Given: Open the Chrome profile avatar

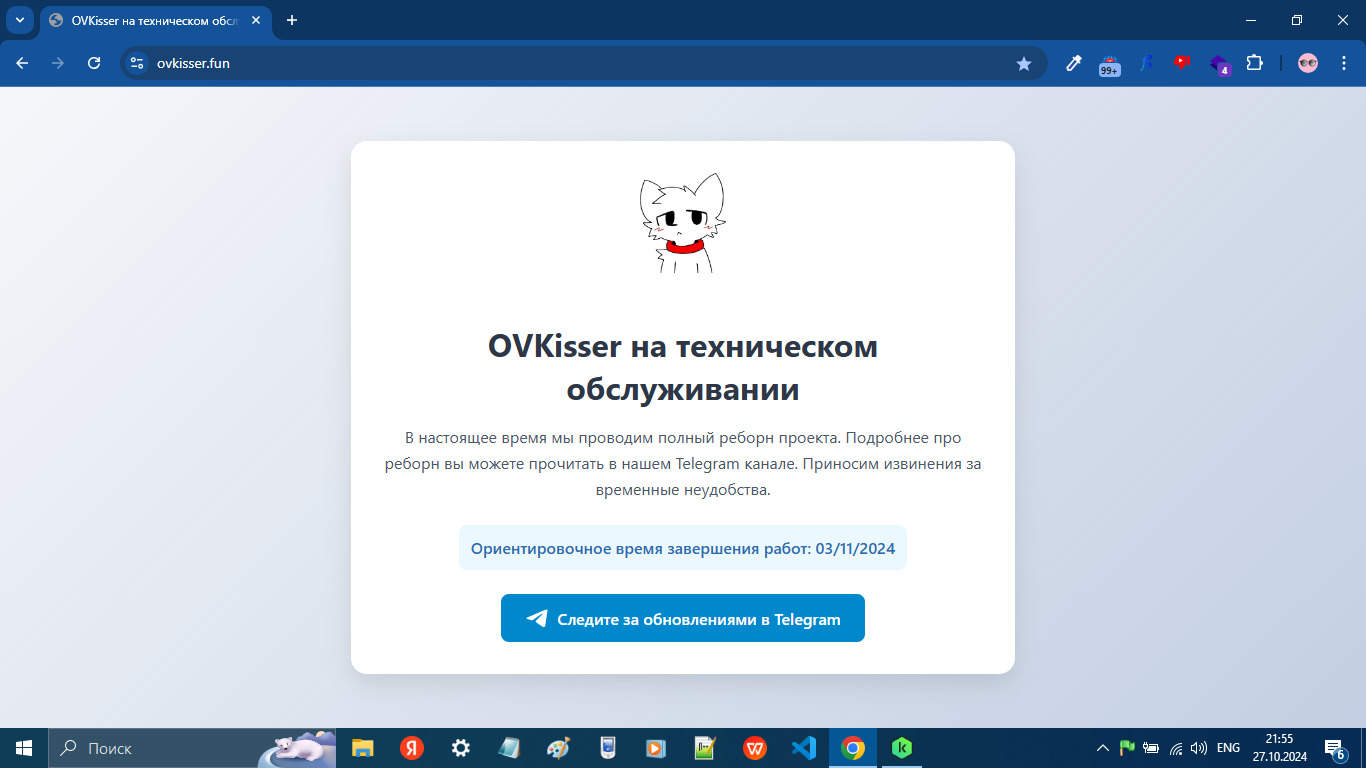Looking at the screenshot, I should coord(1308,63).
